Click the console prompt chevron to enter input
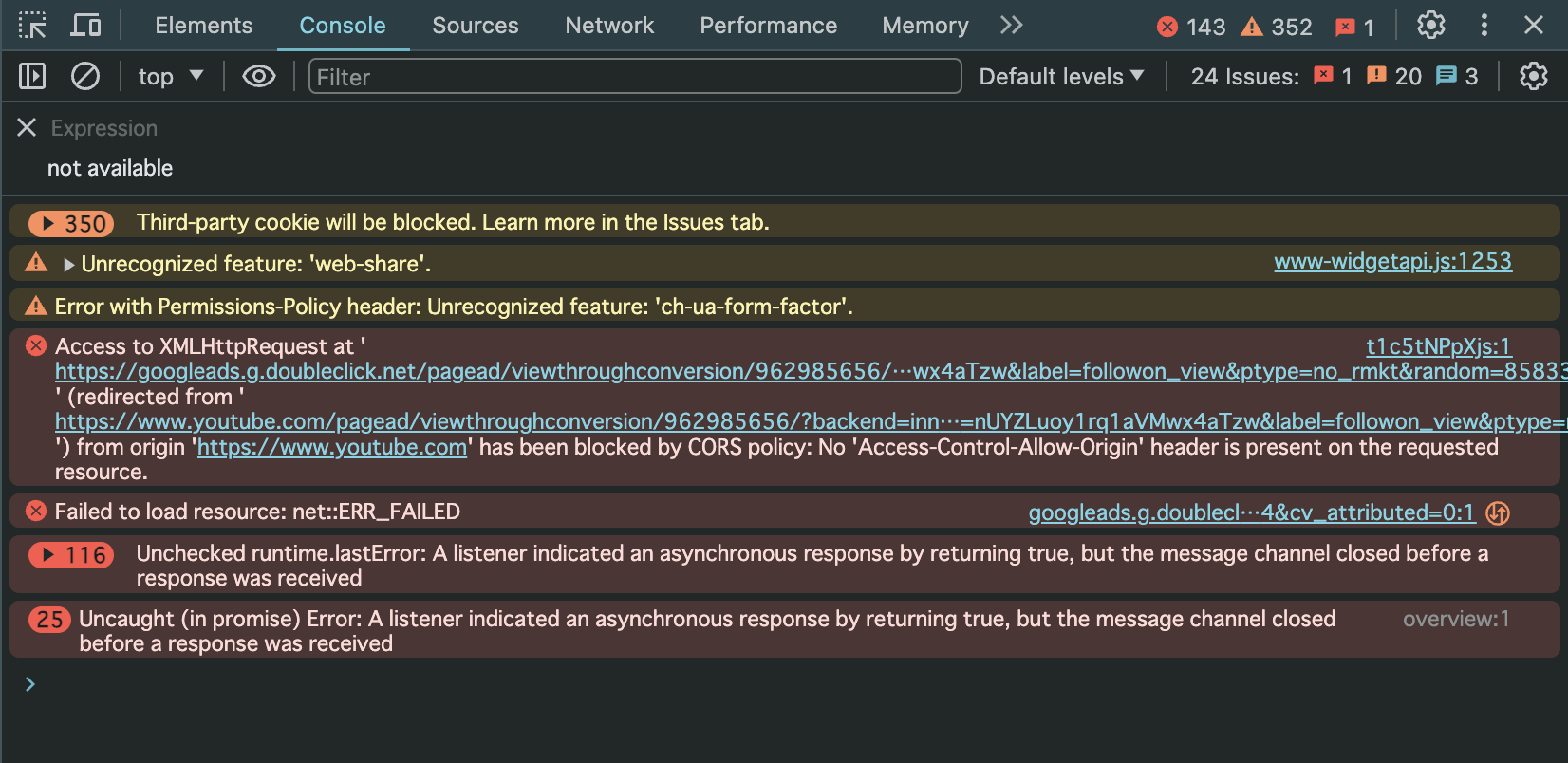Screen dimensions: 1568x763 click(30, 684)
